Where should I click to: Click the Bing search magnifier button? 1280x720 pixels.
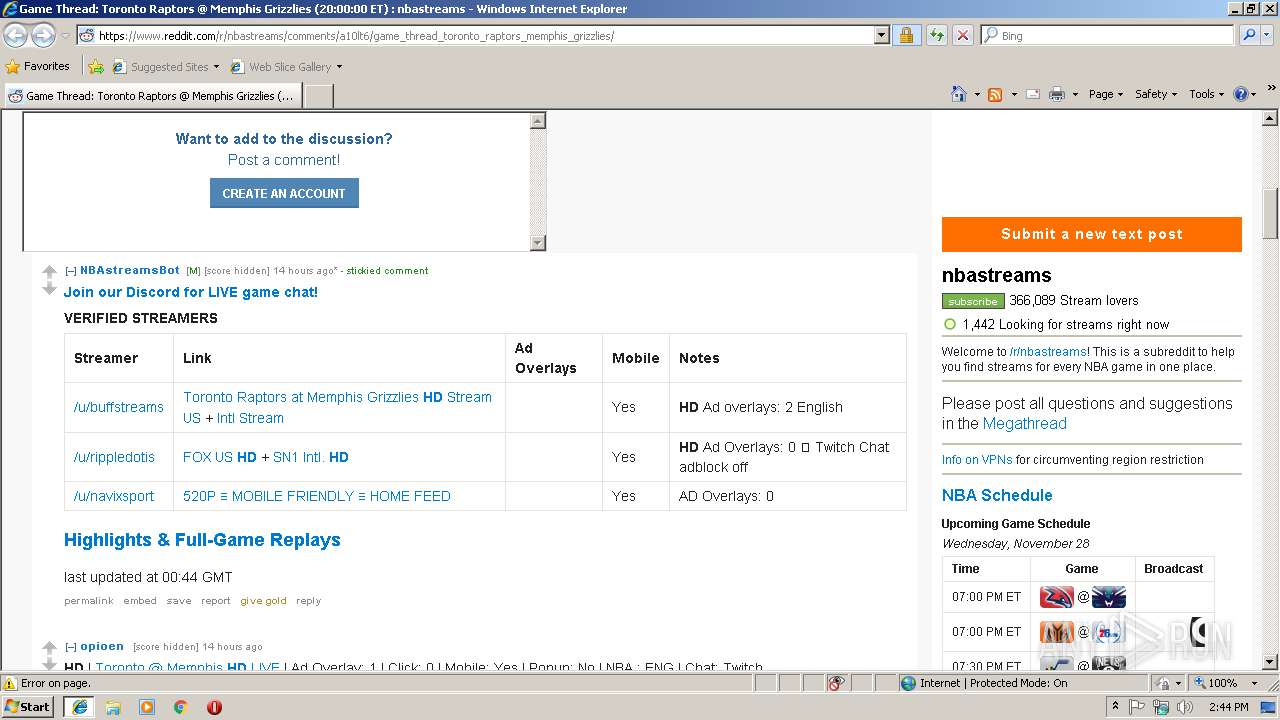1248,35
